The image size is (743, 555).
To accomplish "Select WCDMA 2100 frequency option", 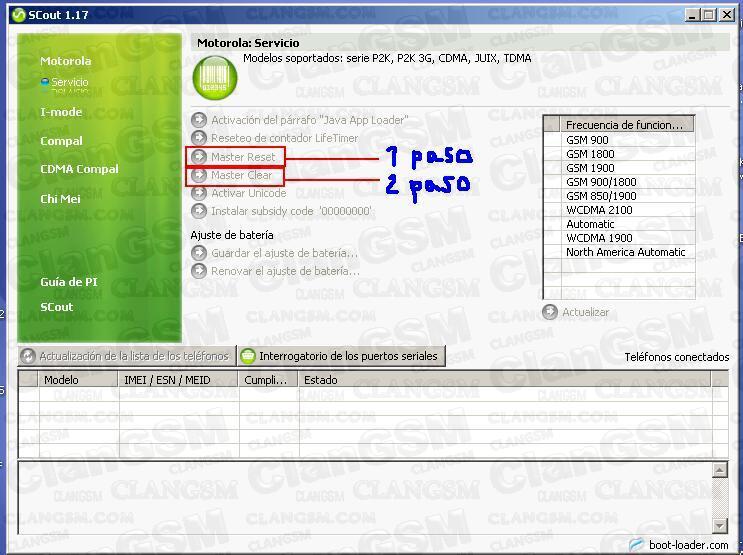I will click(599, 210).
